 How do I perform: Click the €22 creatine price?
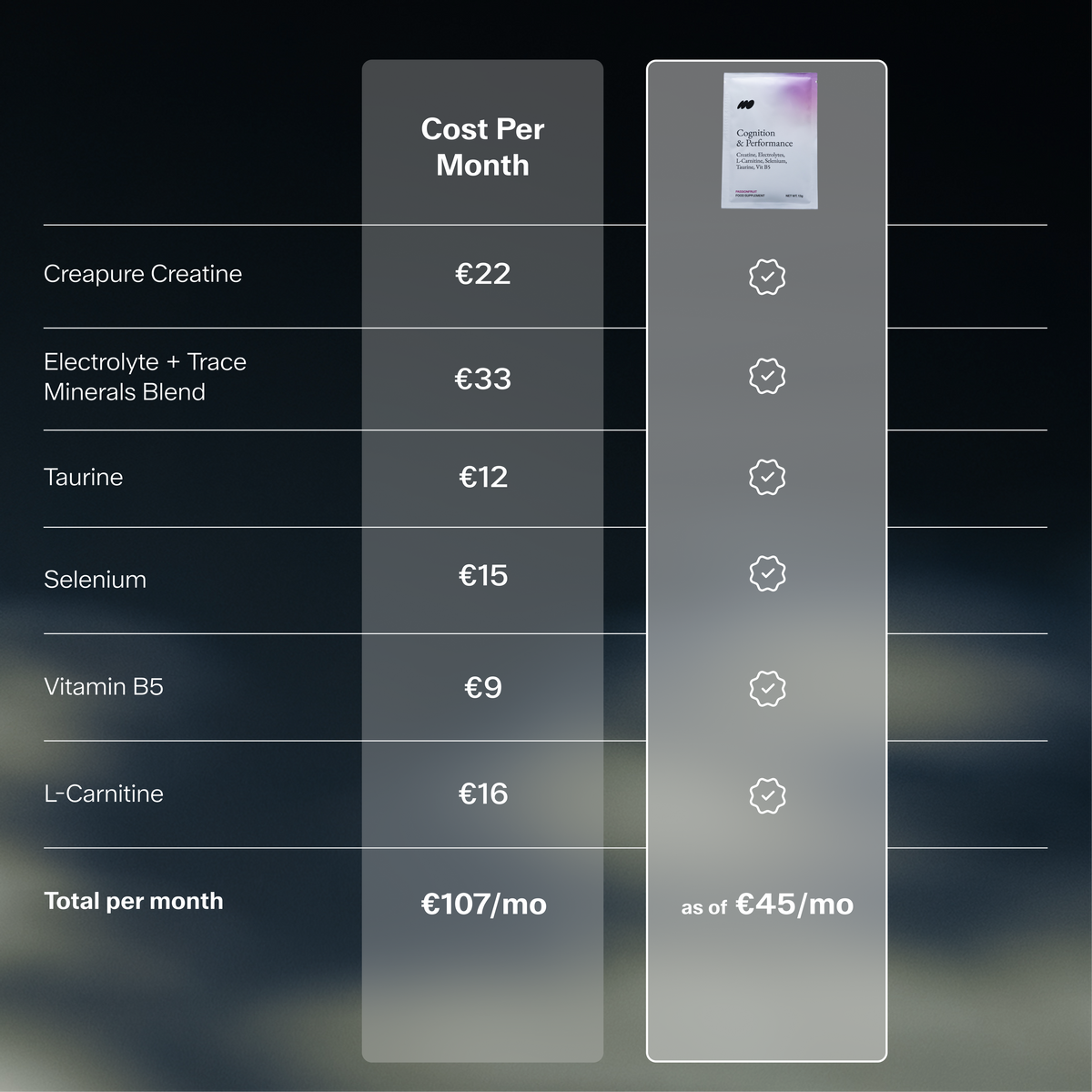(483, 274)
